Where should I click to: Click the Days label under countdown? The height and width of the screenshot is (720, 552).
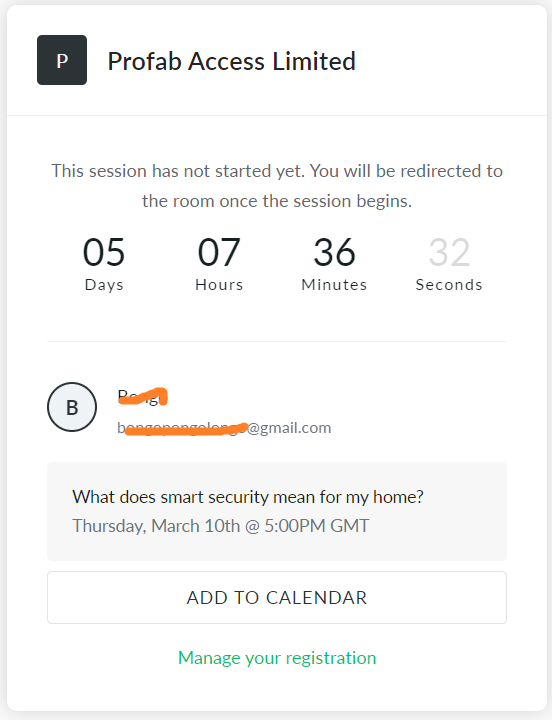coord(104,285)
